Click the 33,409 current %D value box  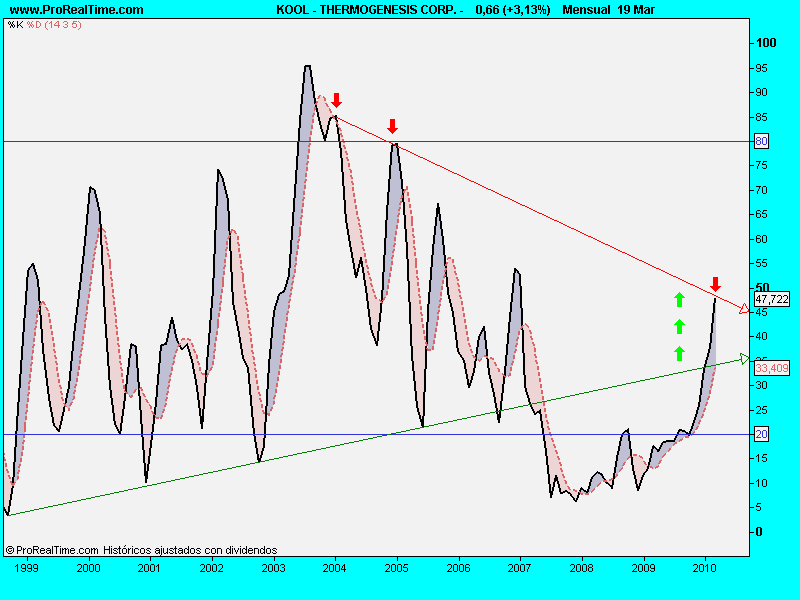click(772, 368)
